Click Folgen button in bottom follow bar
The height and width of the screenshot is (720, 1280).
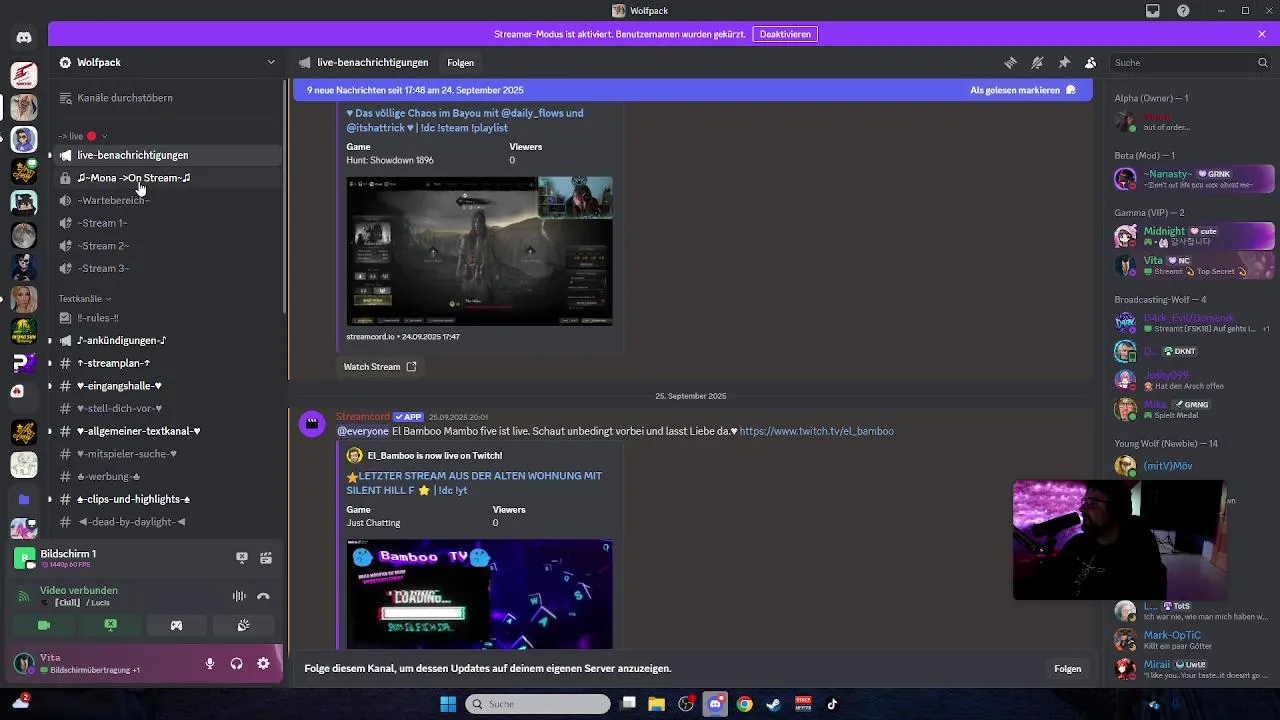pyautogui.click(x=1067, y=669)
